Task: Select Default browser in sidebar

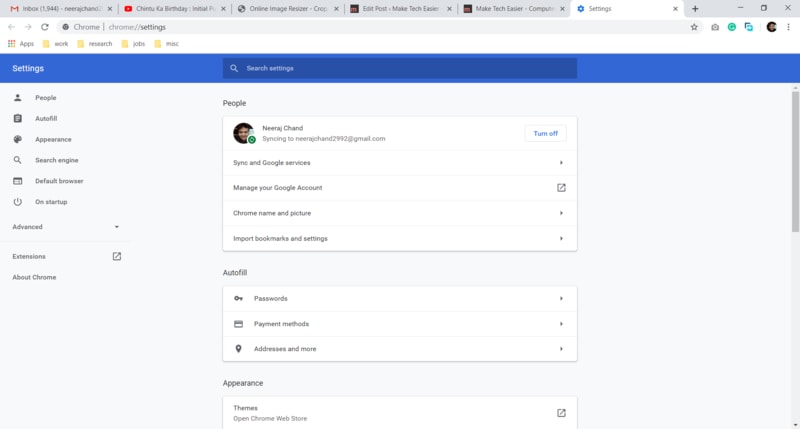Action: coord(59,181)
